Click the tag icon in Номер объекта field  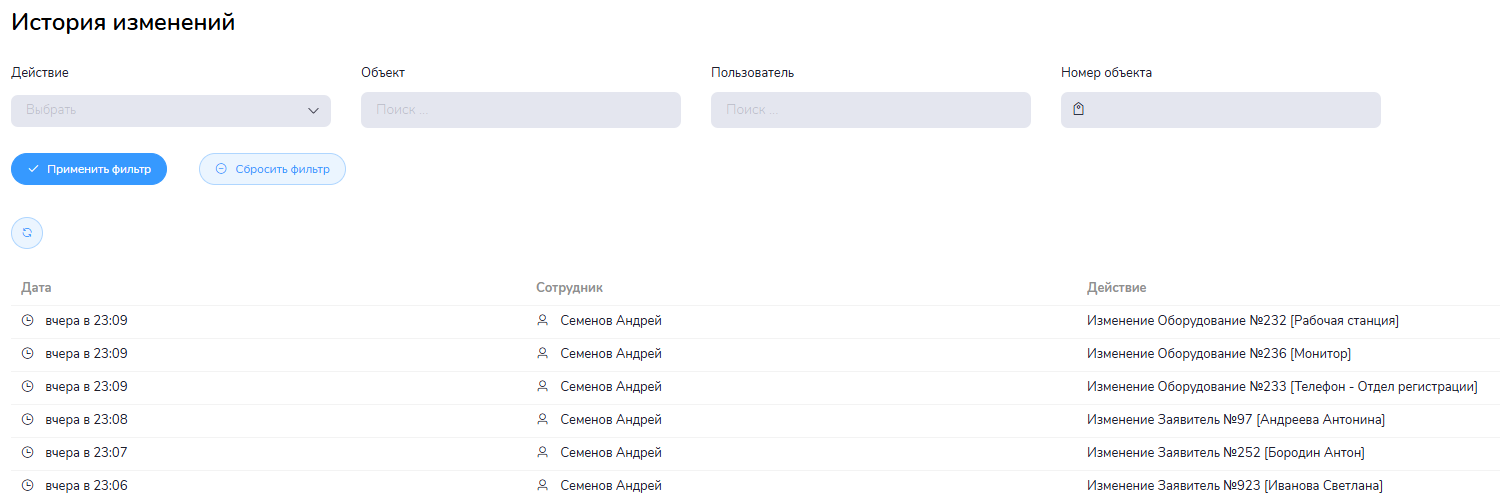(1079, 109)
